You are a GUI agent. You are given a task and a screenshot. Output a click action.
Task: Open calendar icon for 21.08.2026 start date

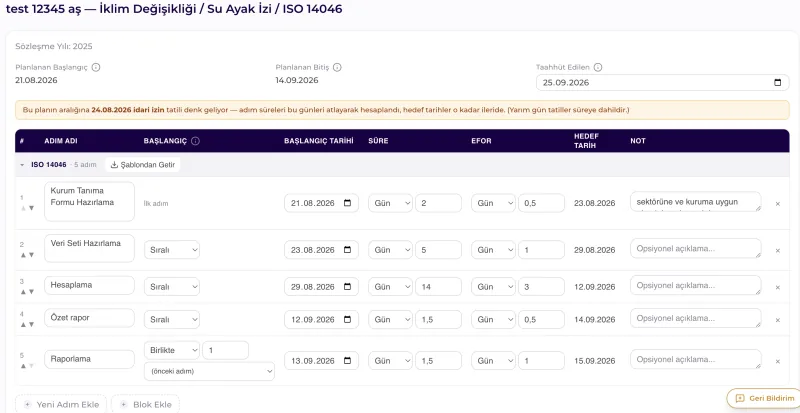(x=347, y=203)
